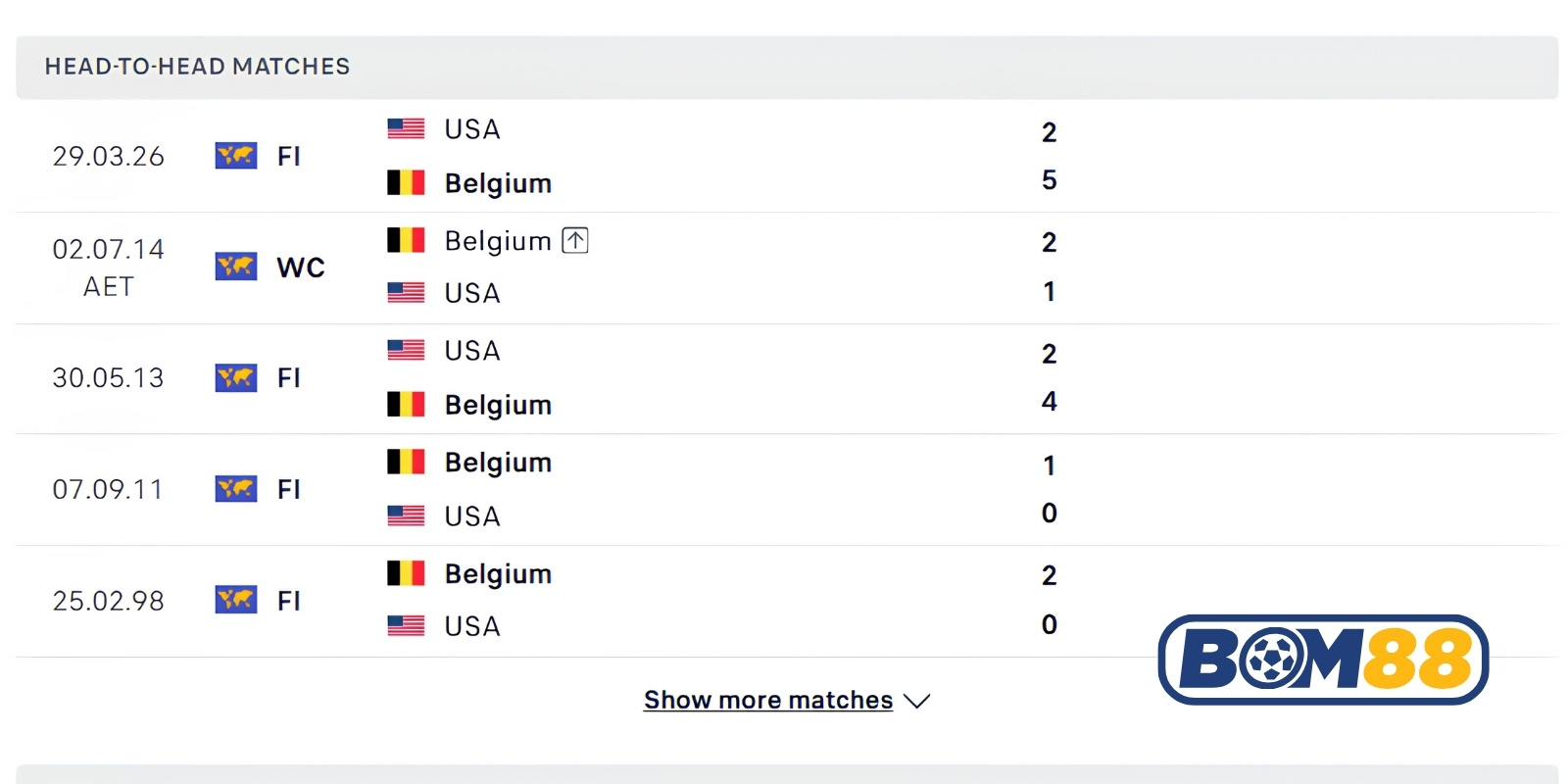
Task: Click the world map icon beside 30.05.13
Action: [236, 377]
